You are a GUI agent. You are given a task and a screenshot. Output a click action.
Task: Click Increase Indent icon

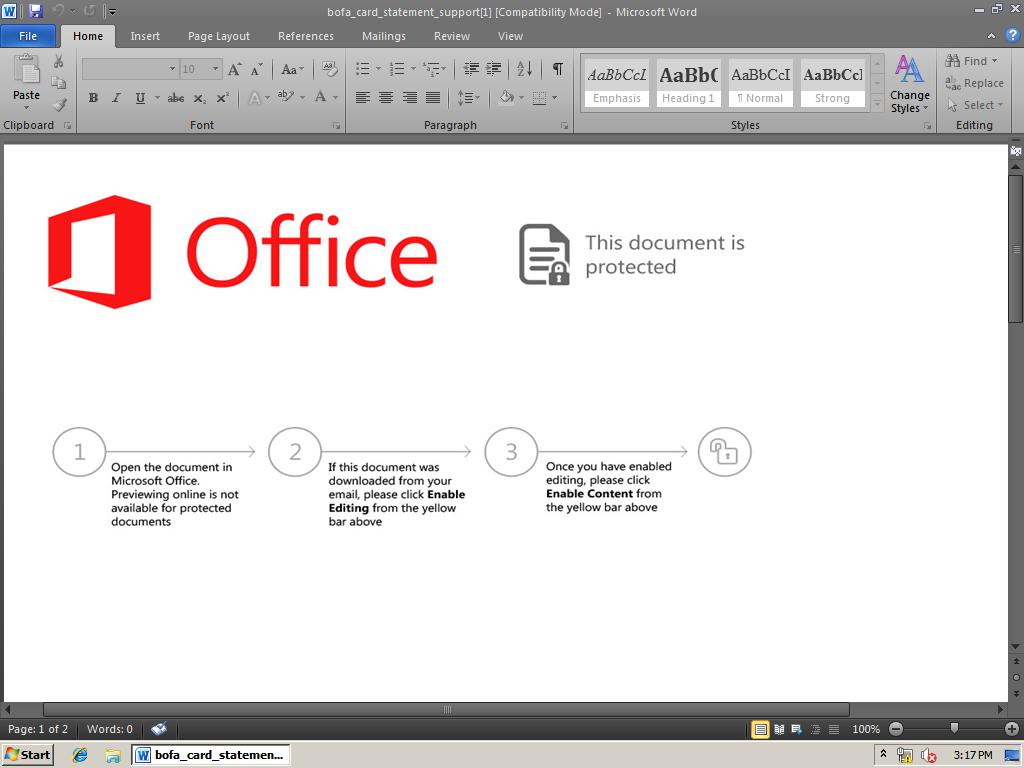click(494, 69)
